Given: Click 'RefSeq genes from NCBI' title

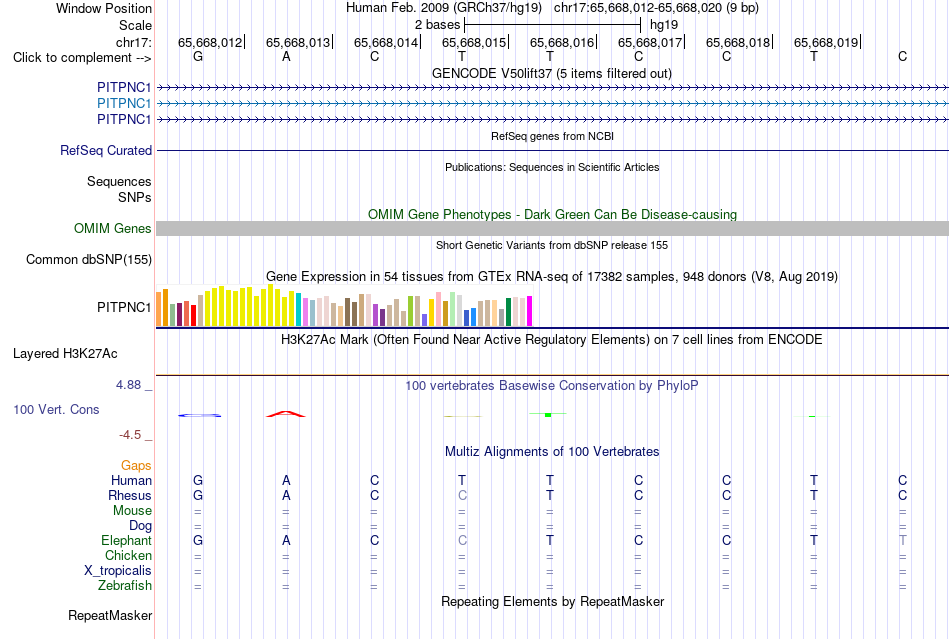Looking at the screenshot, I should coord(552,136).
